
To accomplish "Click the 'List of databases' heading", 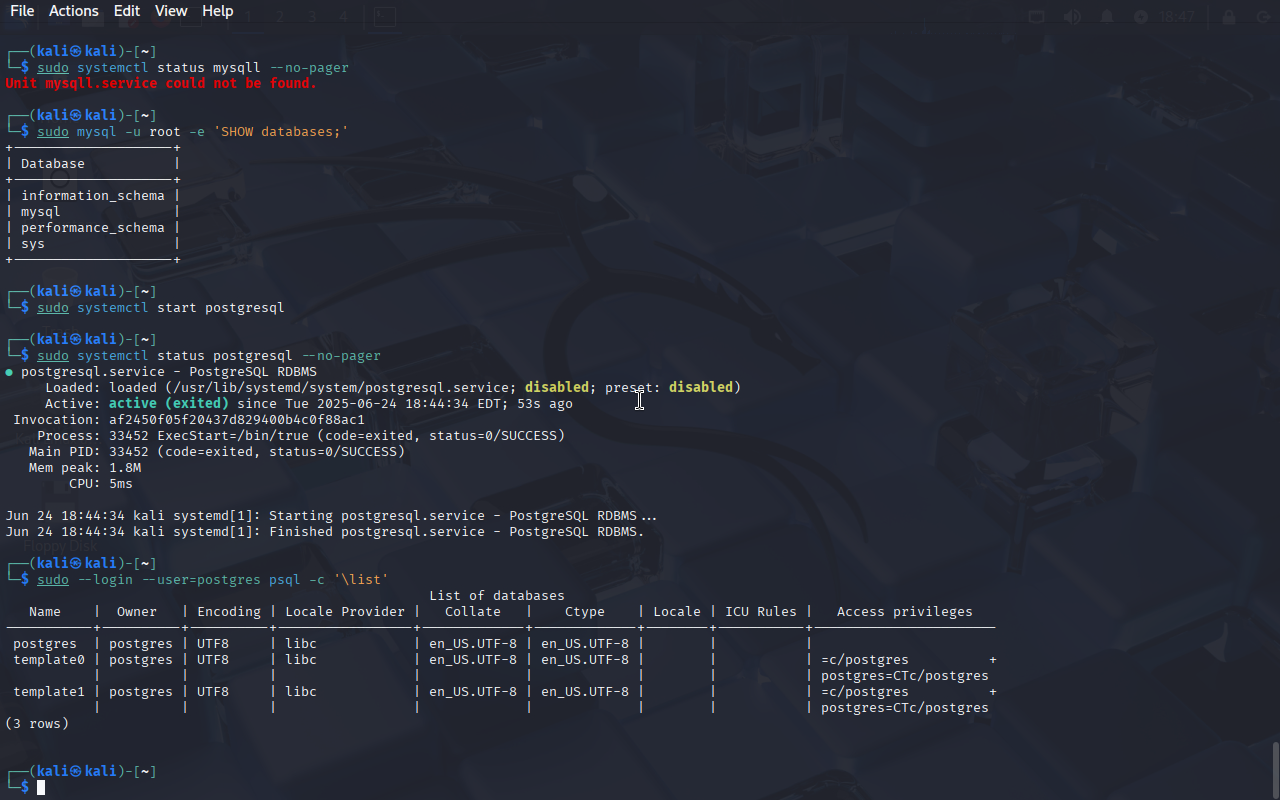I will coord(497,595).
